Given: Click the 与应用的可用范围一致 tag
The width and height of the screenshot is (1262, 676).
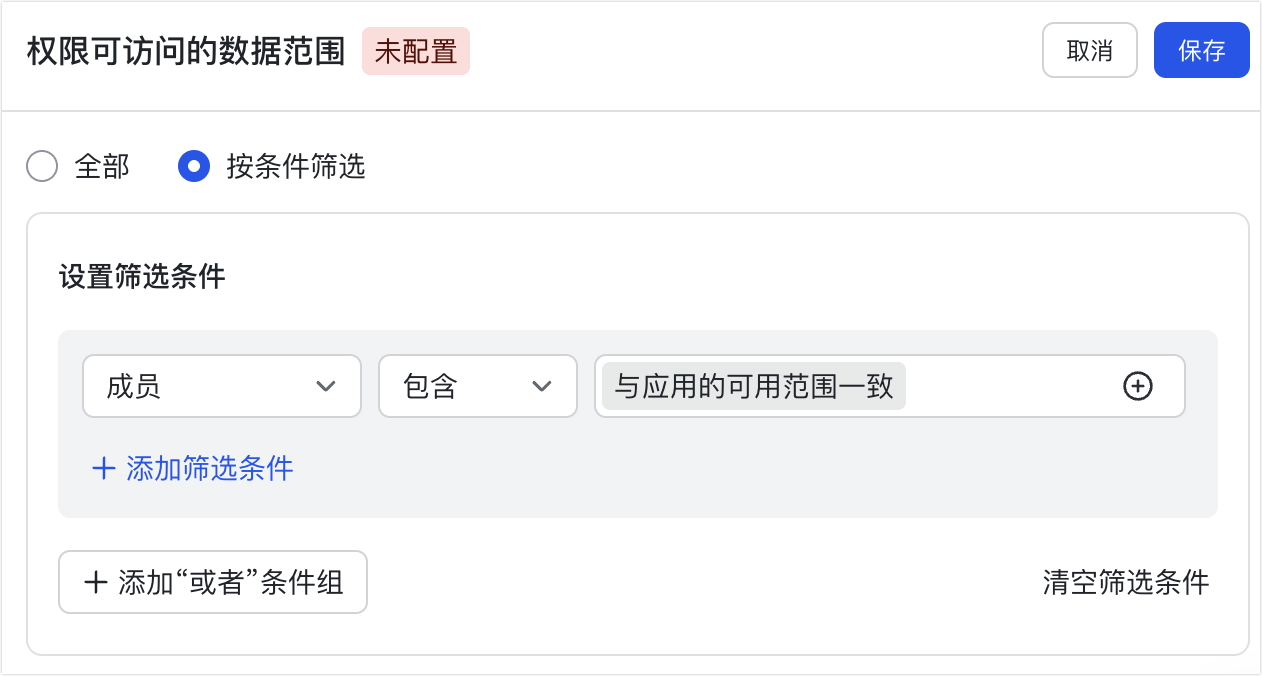Looking at the screenshot, I should coord(754,386).
